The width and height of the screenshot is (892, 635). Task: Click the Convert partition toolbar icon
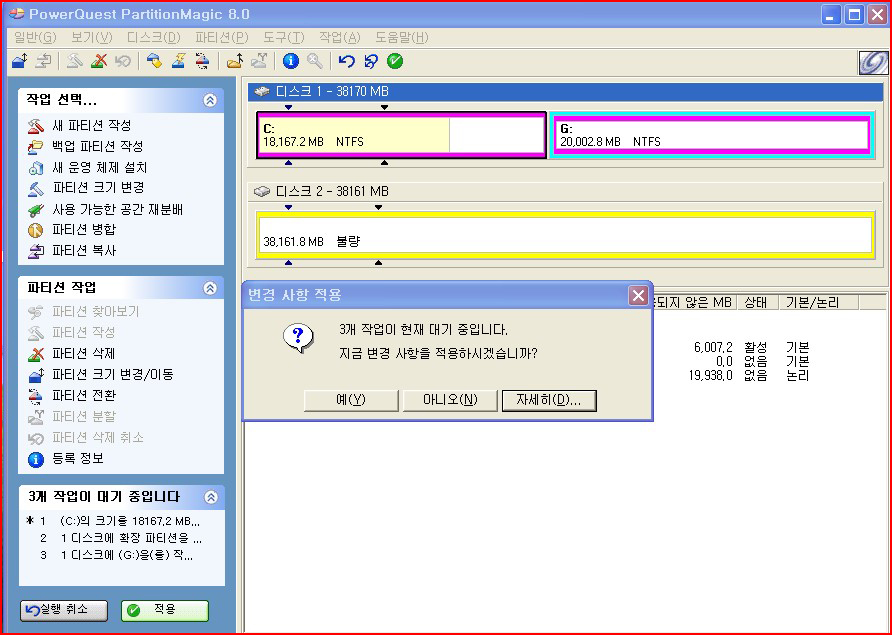[202, 61]
